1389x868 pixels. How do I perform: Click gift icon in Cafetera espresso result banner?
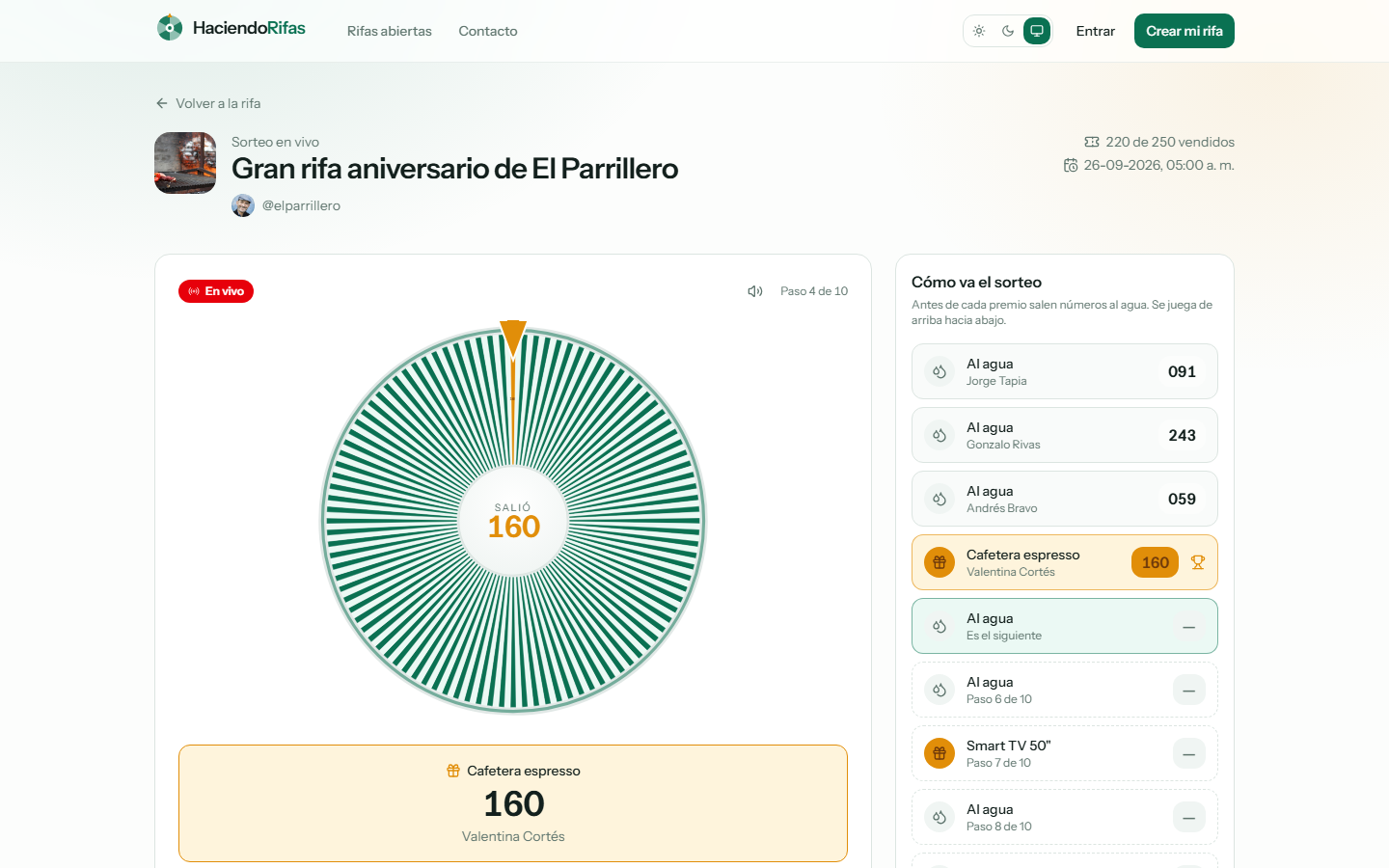pyautogui.click(x=453, y=771)
